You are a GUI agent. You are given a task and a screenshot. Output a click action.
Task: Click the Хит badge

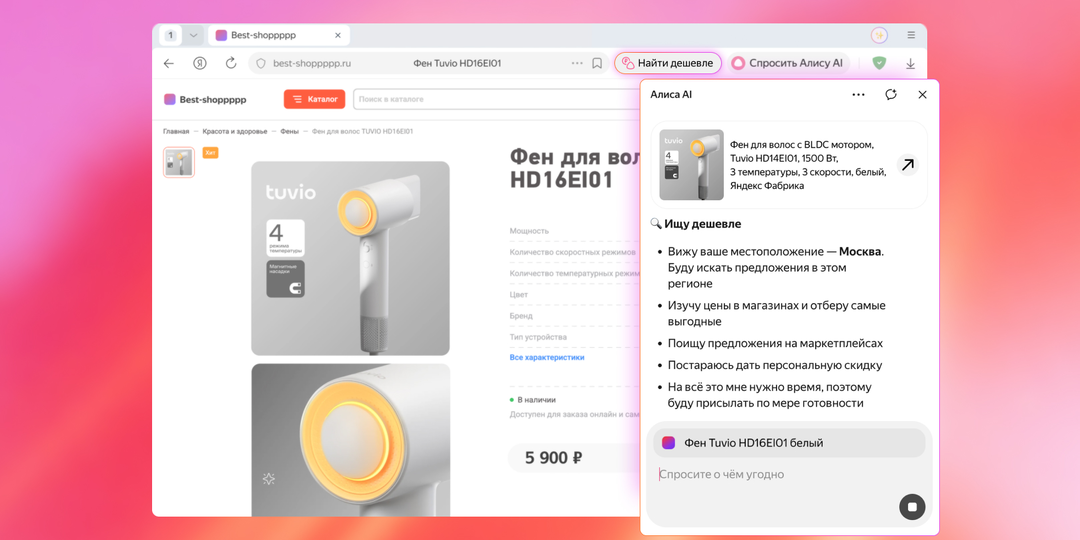pyautogui.click(x=211, y=153)
